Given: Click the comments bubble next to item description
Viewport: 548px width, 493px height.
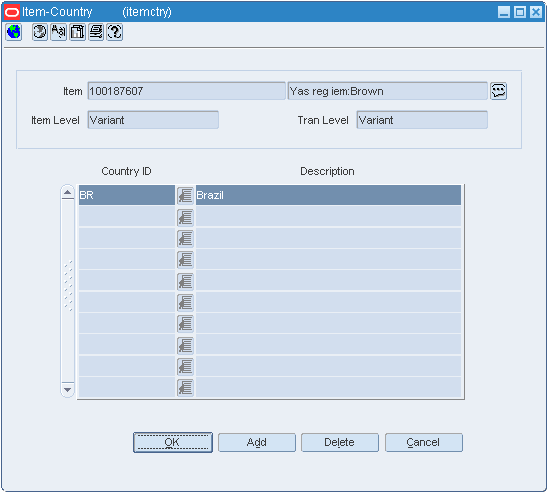Looking at the screenshot, I should 498,91.
